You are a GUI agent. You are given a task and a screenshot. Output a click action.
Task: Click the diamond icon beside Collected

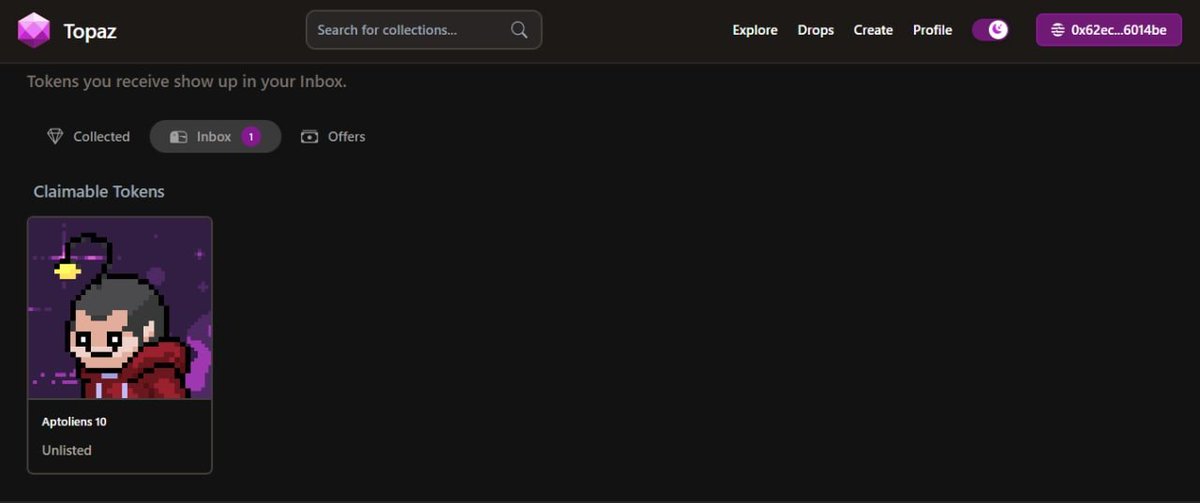click(55, 136)
